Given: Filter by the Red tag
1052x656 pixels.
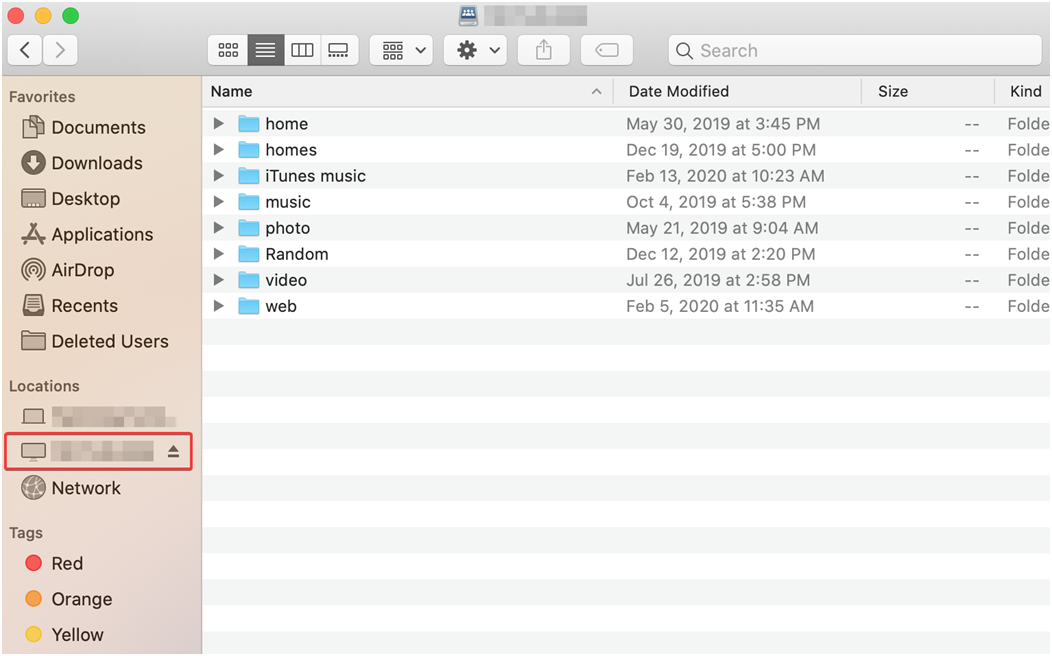Looking at the screenshot, I should click(x=54, y=563).
